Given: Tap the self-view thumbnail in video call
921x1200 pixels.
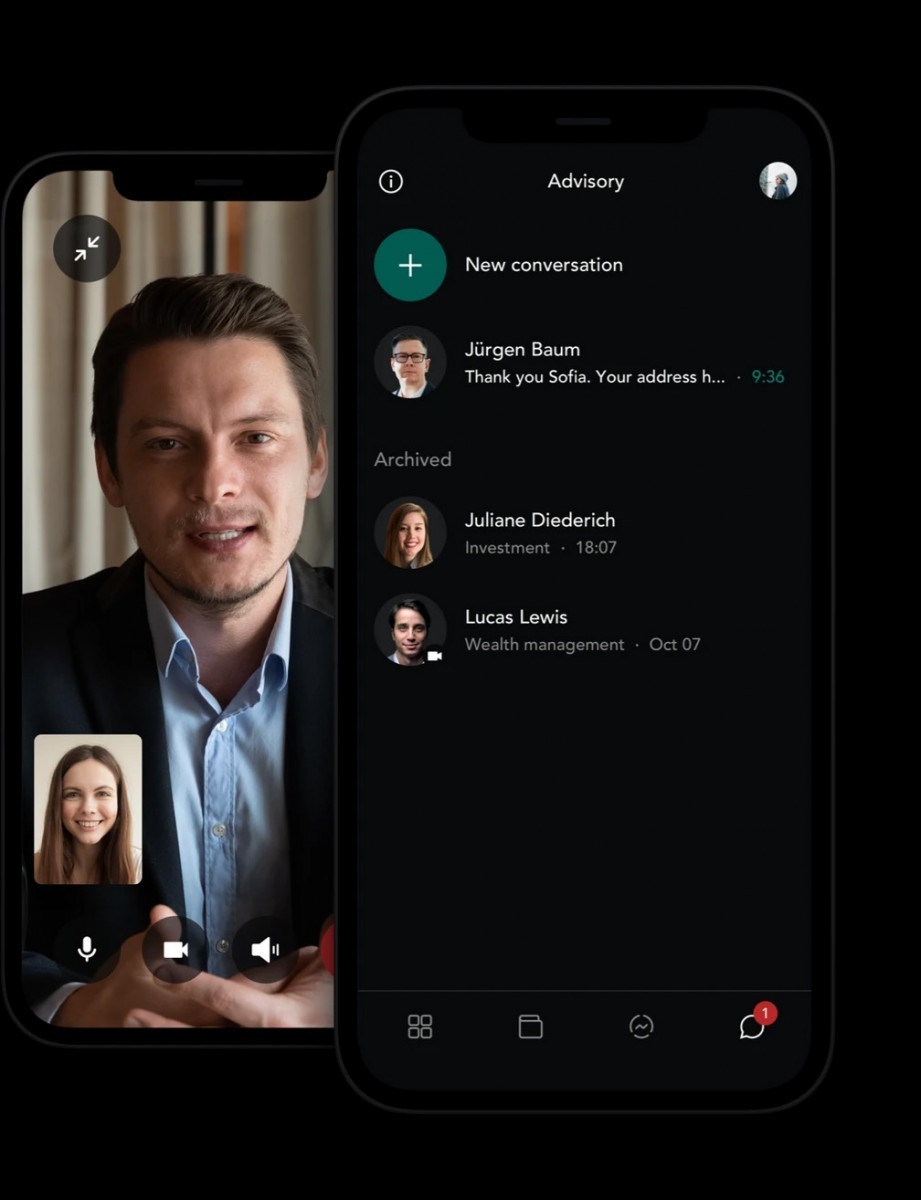Looking at the screenshot, I should pos(88,809).
